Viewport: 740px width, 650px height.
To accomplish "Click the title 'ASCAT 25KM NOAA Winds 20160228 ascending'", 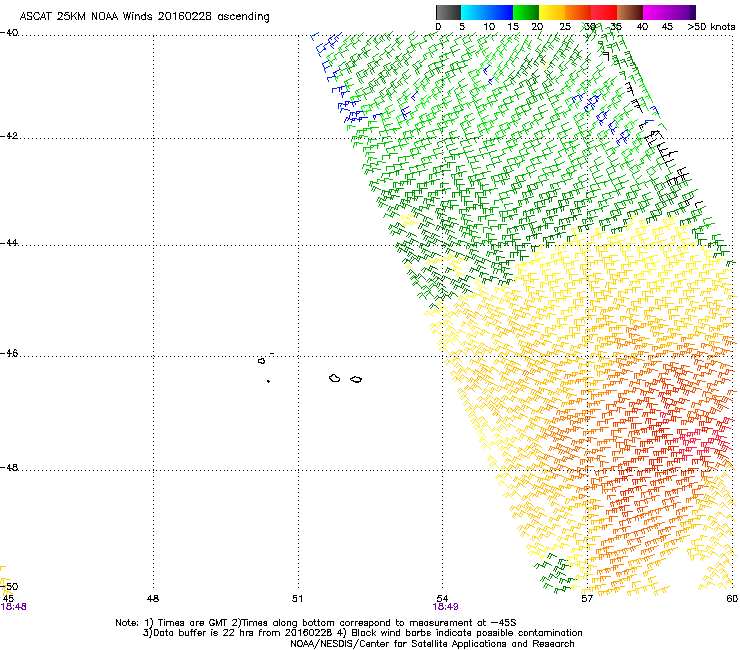I will 144,17.
